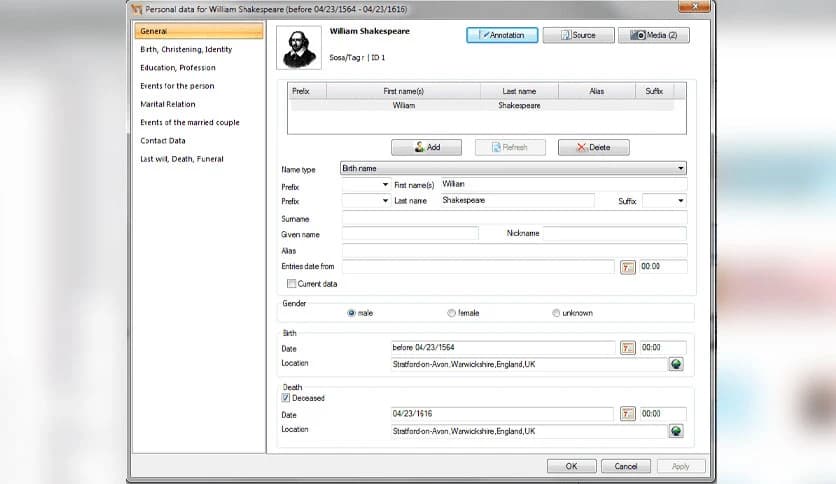Image resolution: width=836 pixels, height=484 pixels.
Task: Open calendar icon for Entries date from
Action: coord(628,267)
